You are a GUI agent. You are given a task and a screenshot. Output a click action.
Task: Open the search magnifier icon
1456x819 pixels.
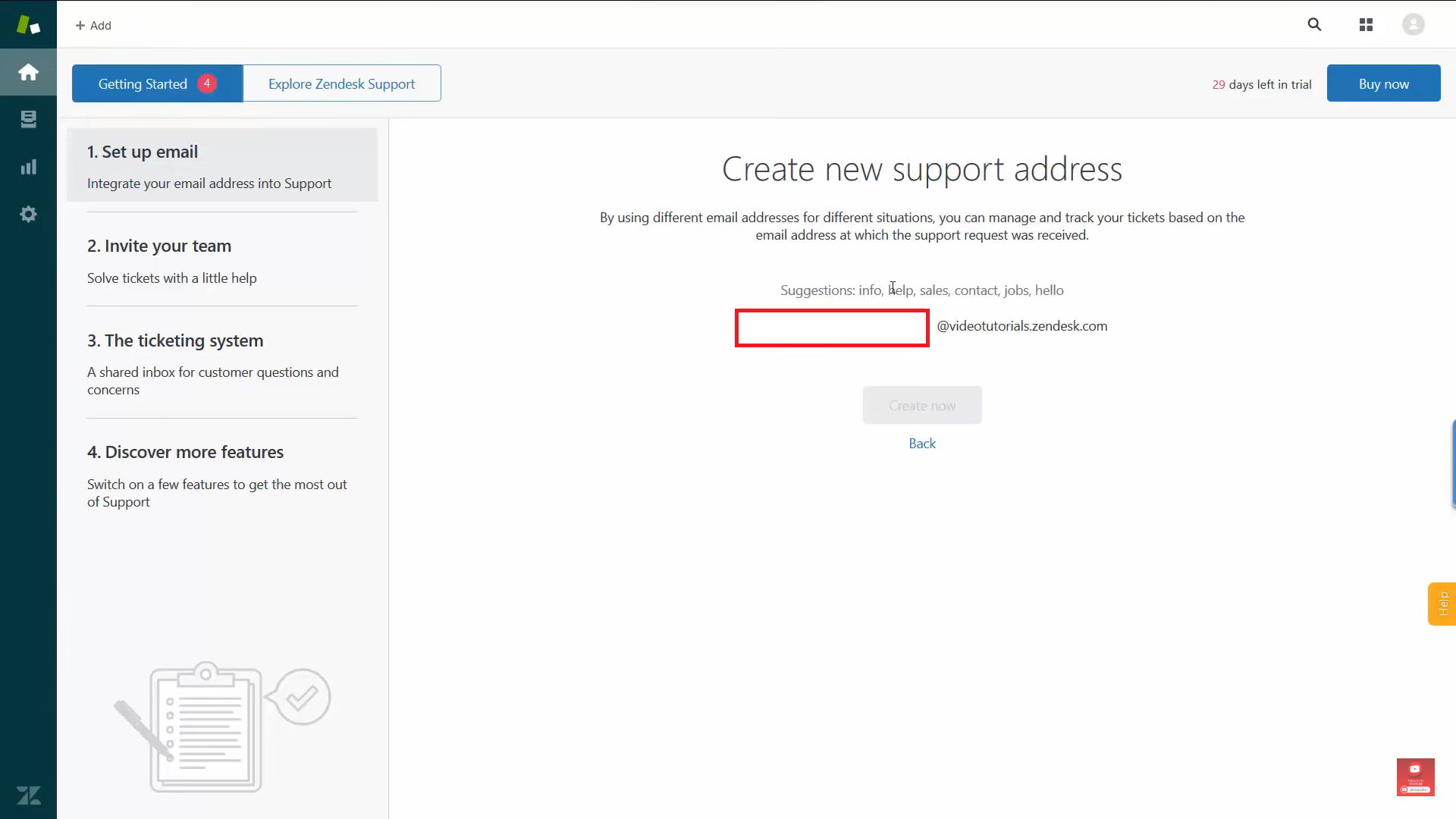[x=1314, y=24]
